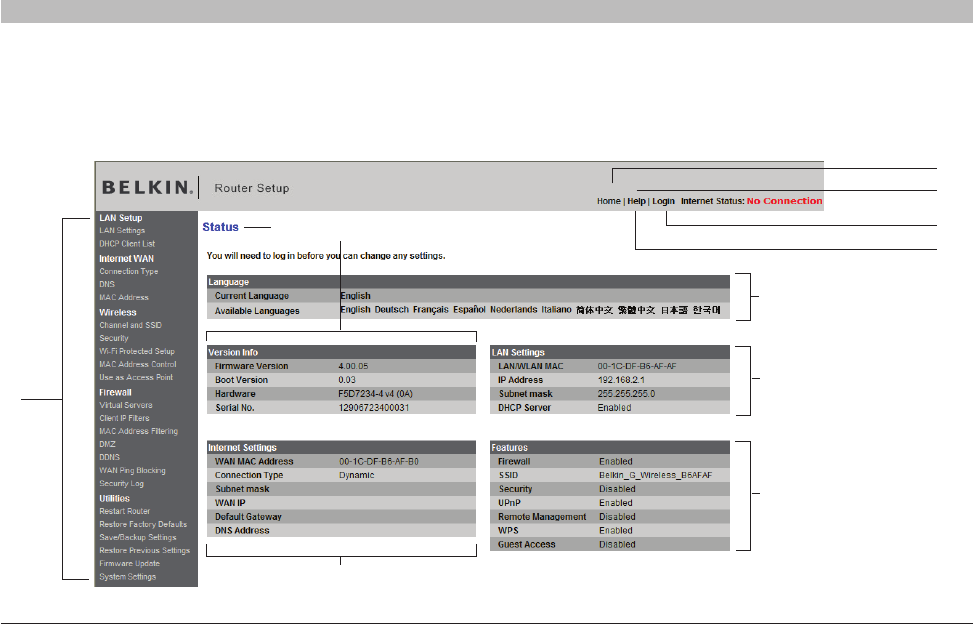The width and height of the screenshot is (973, 624).
Task: Go to Channel and SSID settings
Action: click(130, 325)
